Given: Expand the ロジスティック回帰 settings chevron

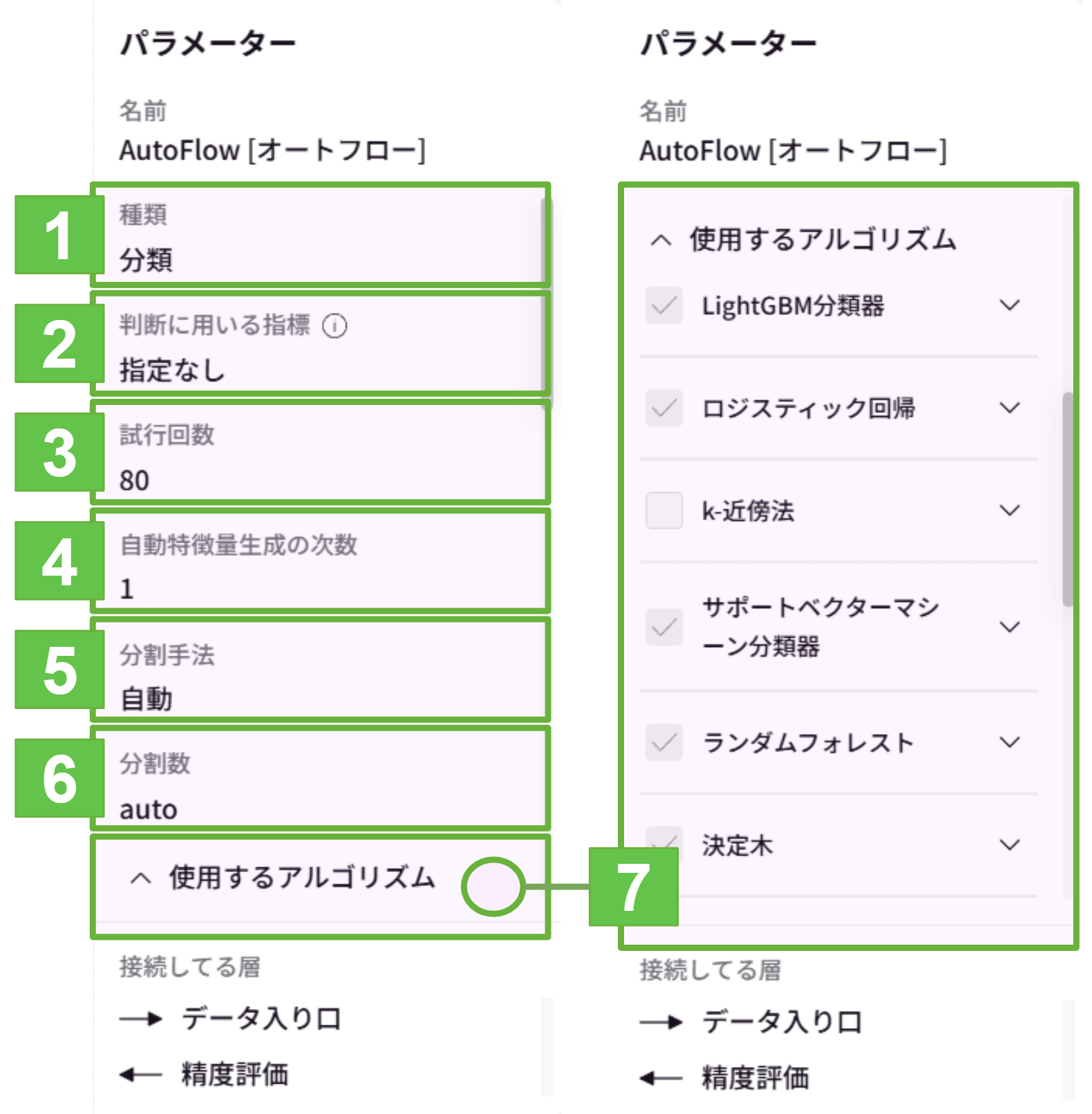Looking at the screenshot, I should click(1011, 407).
